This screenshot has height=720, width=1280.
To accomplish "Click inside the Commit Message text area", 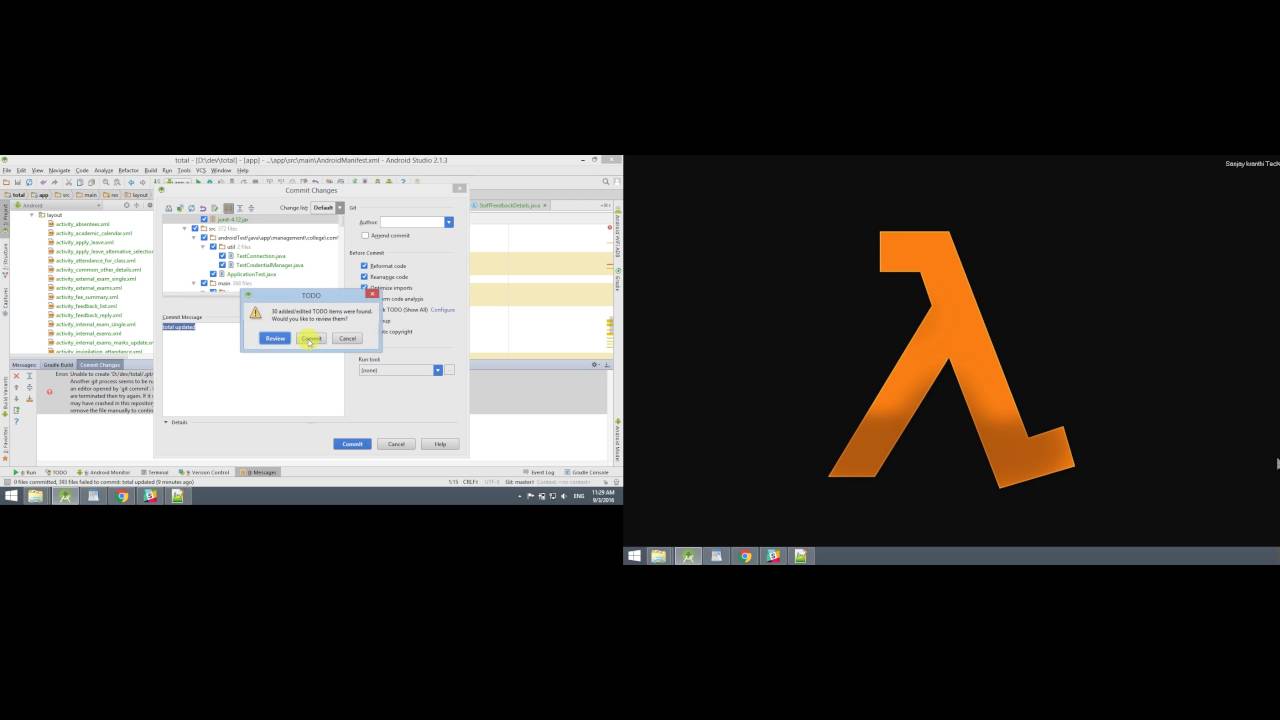I will coord(253,368).
